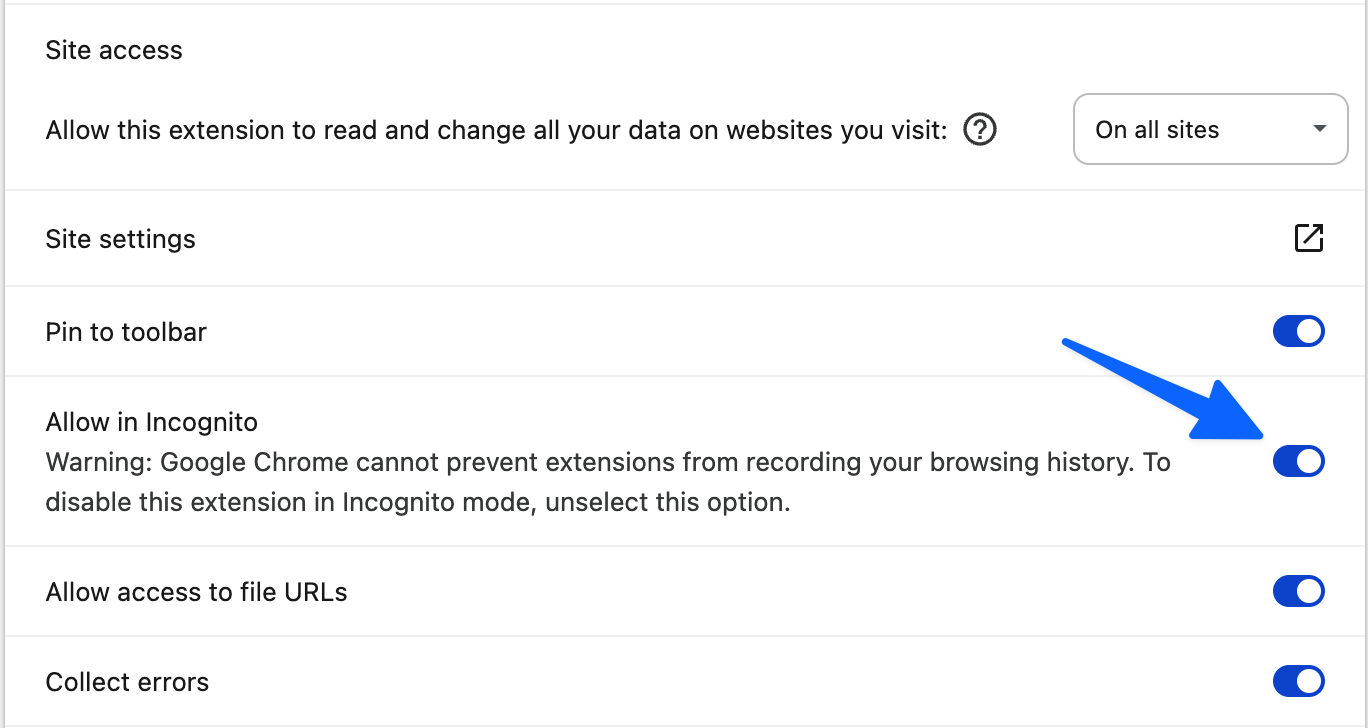Open the dropdown to change site access
Image resolution: width=1368 pixels, height=728 pixels.
1210,129
